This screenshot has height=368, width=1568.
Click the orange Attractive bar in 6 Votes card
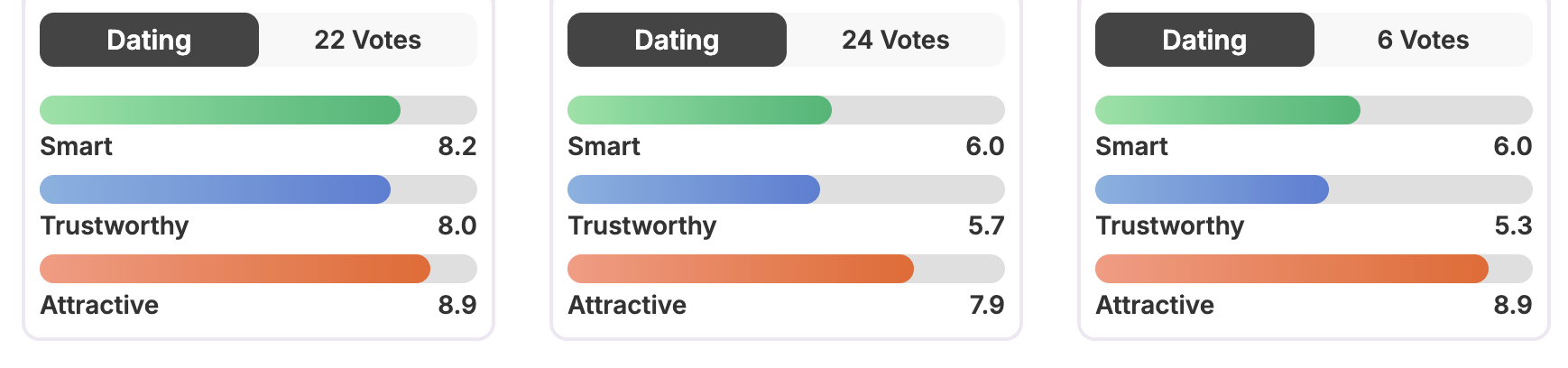(x=1291, y=269)
